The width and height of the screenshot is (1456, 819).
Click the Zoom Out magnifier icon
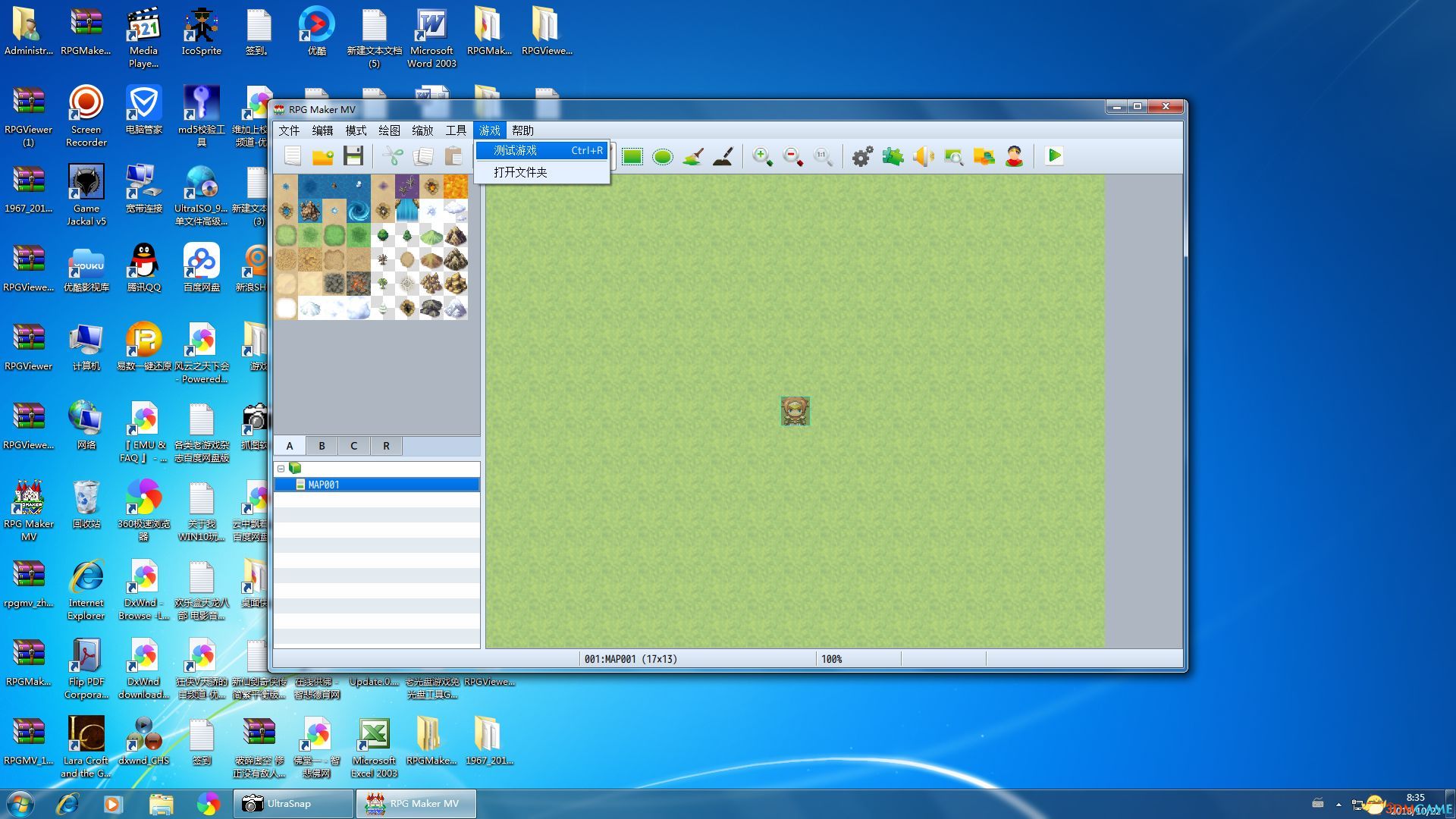coord(792,156)
